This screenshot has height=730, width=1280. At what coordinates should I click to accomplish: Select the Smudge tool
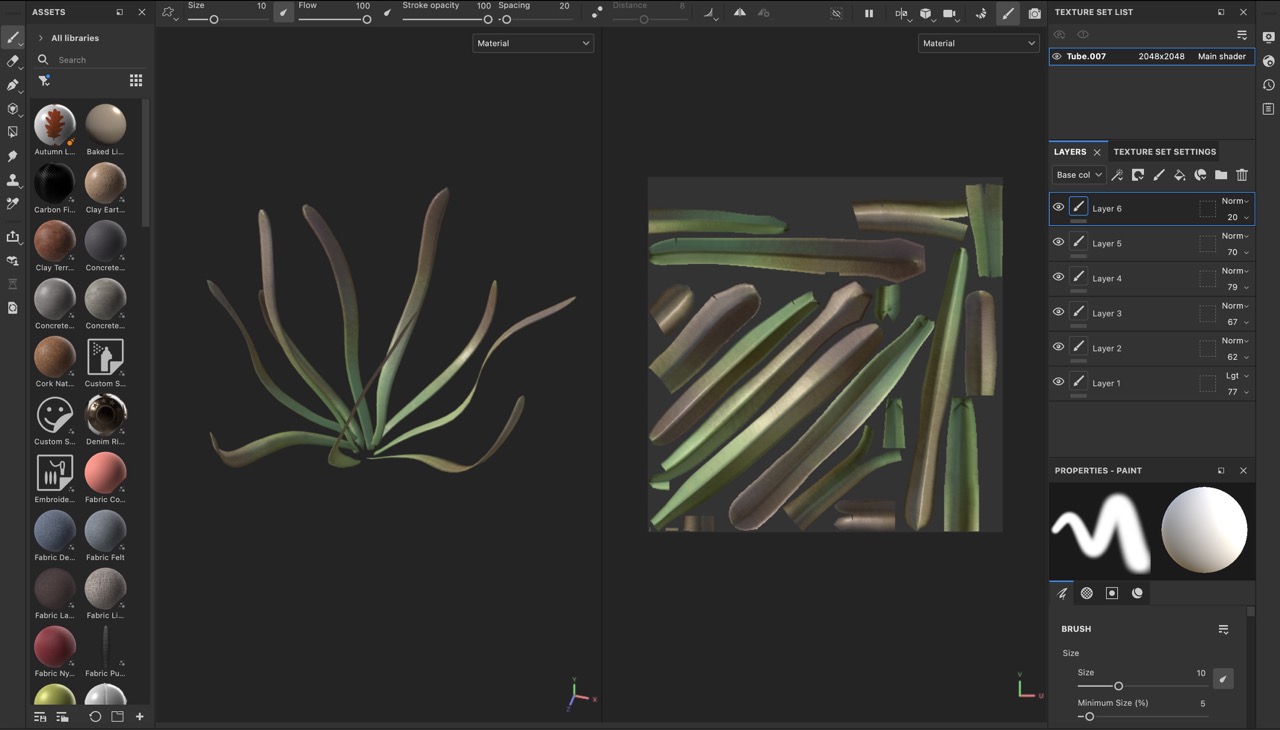(x=13, y=157)
